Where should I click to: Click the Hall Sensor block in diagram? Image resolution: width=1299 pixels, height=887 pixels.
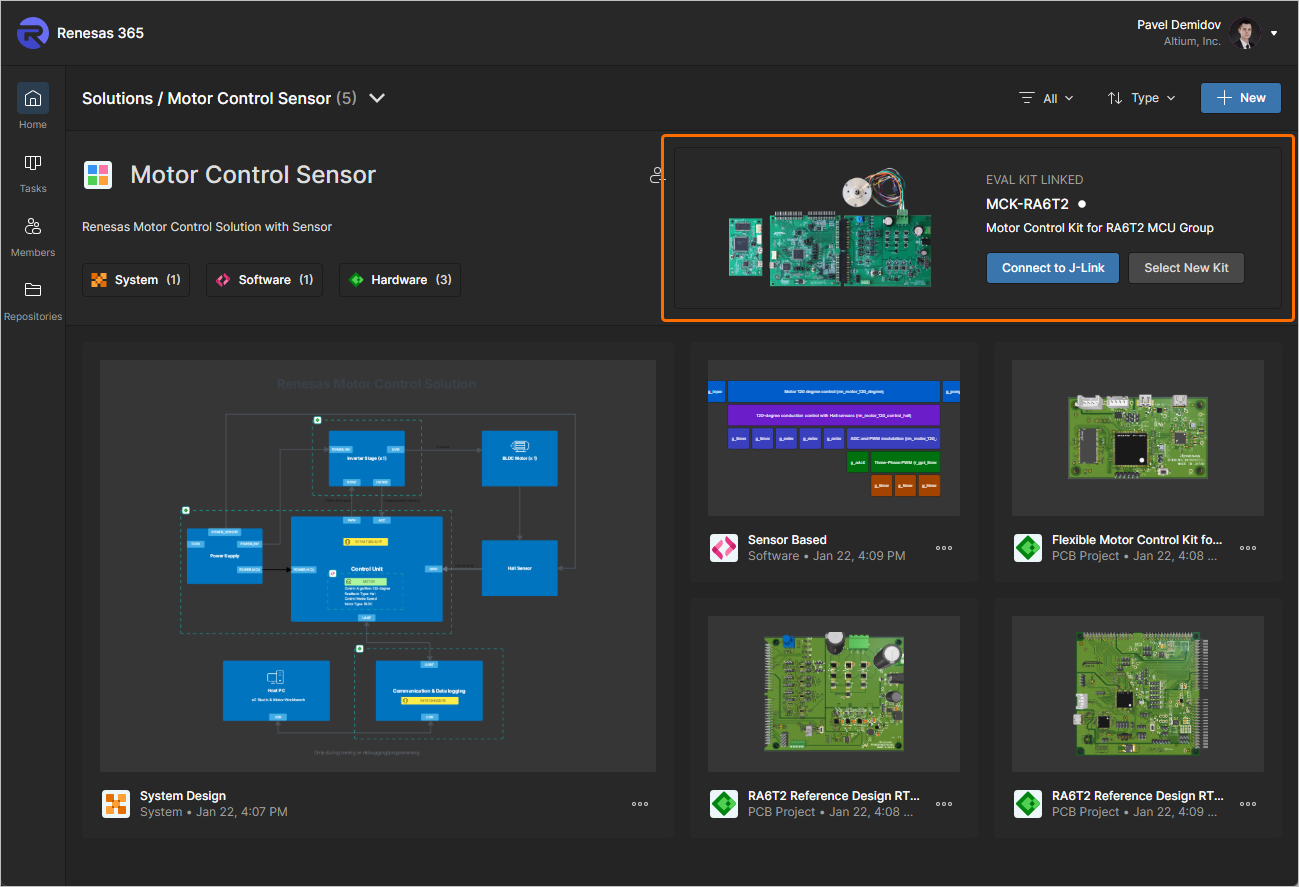pos(519,568)
